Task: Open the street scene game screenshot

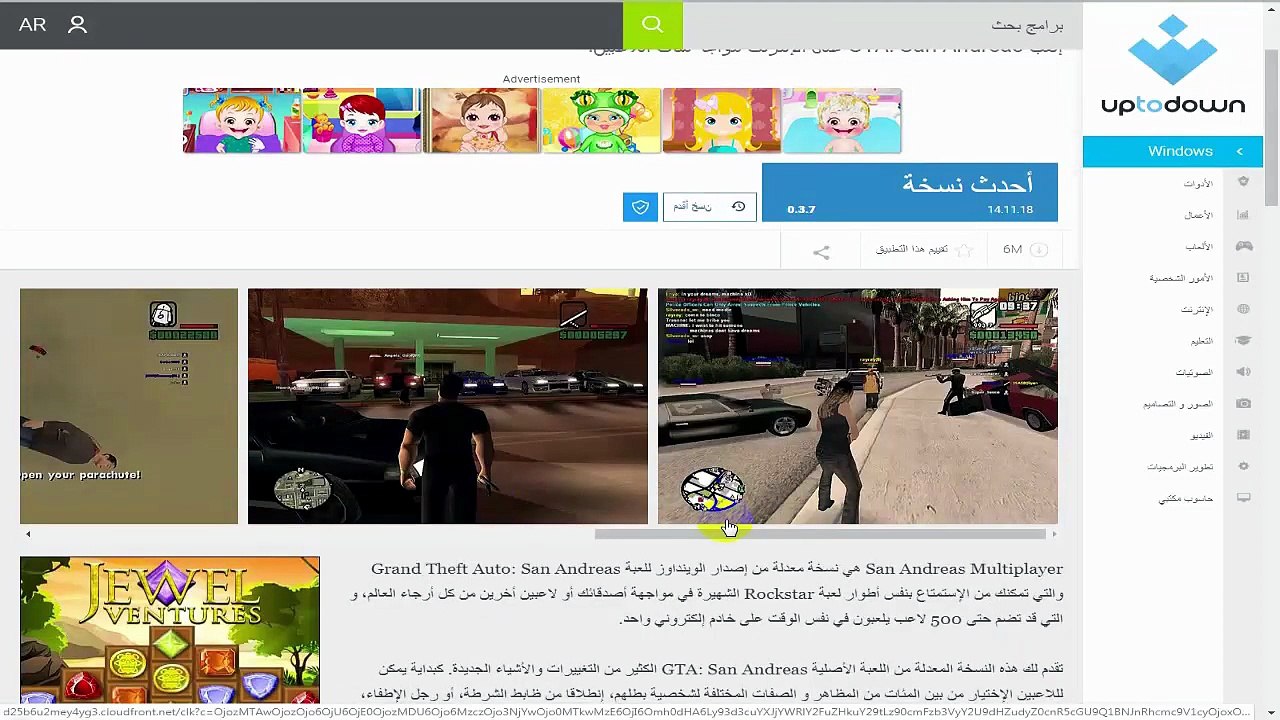Action: coord(857,406)
